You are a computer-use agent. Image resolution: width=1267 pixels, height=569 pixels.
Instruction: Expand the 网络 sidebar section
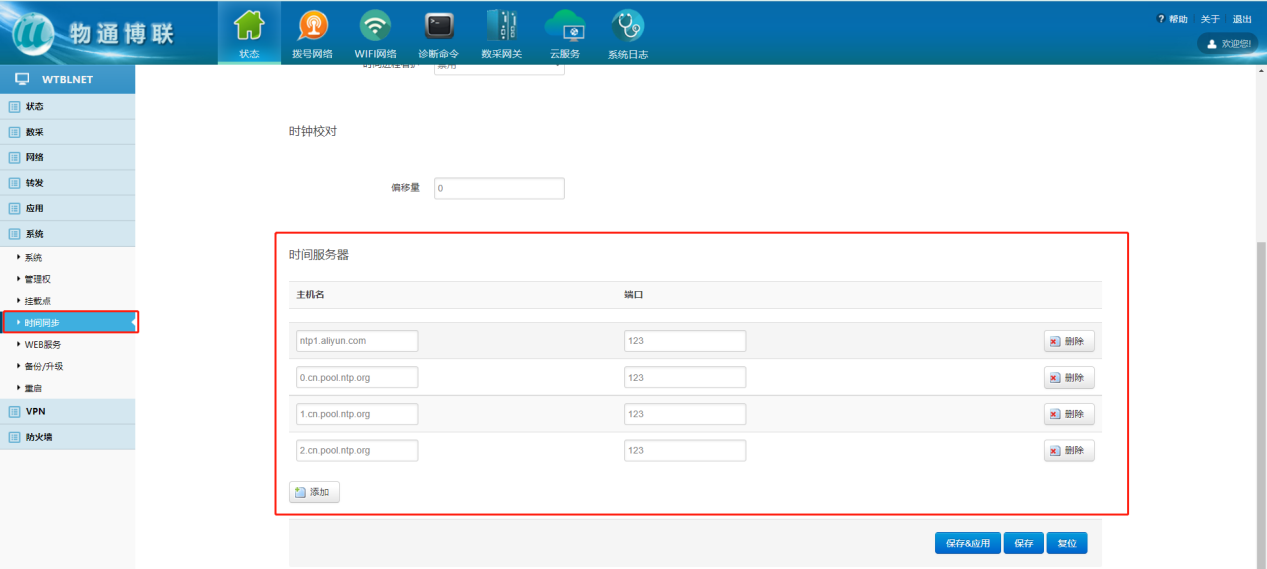pos(35,157)
